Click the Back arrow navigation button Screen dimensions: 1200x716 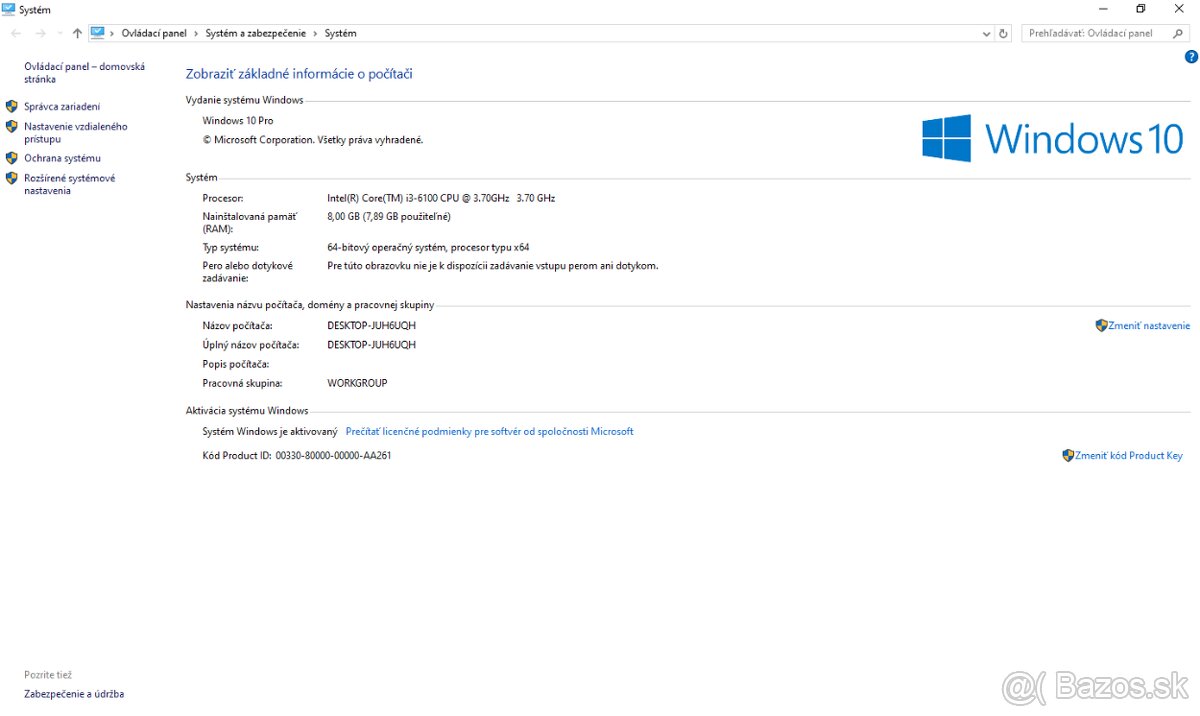15,33
